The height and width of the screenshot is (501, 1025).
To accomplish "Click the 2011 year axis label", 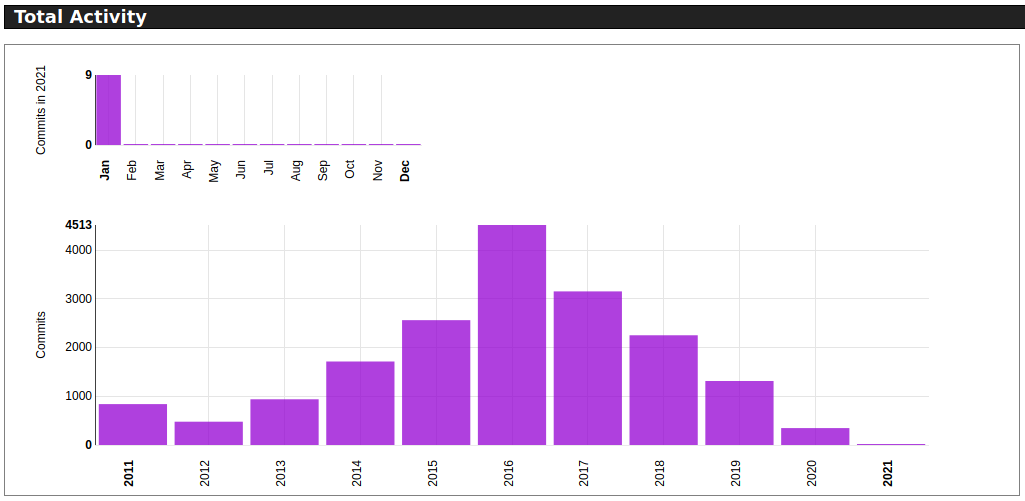I will [130, 473].
